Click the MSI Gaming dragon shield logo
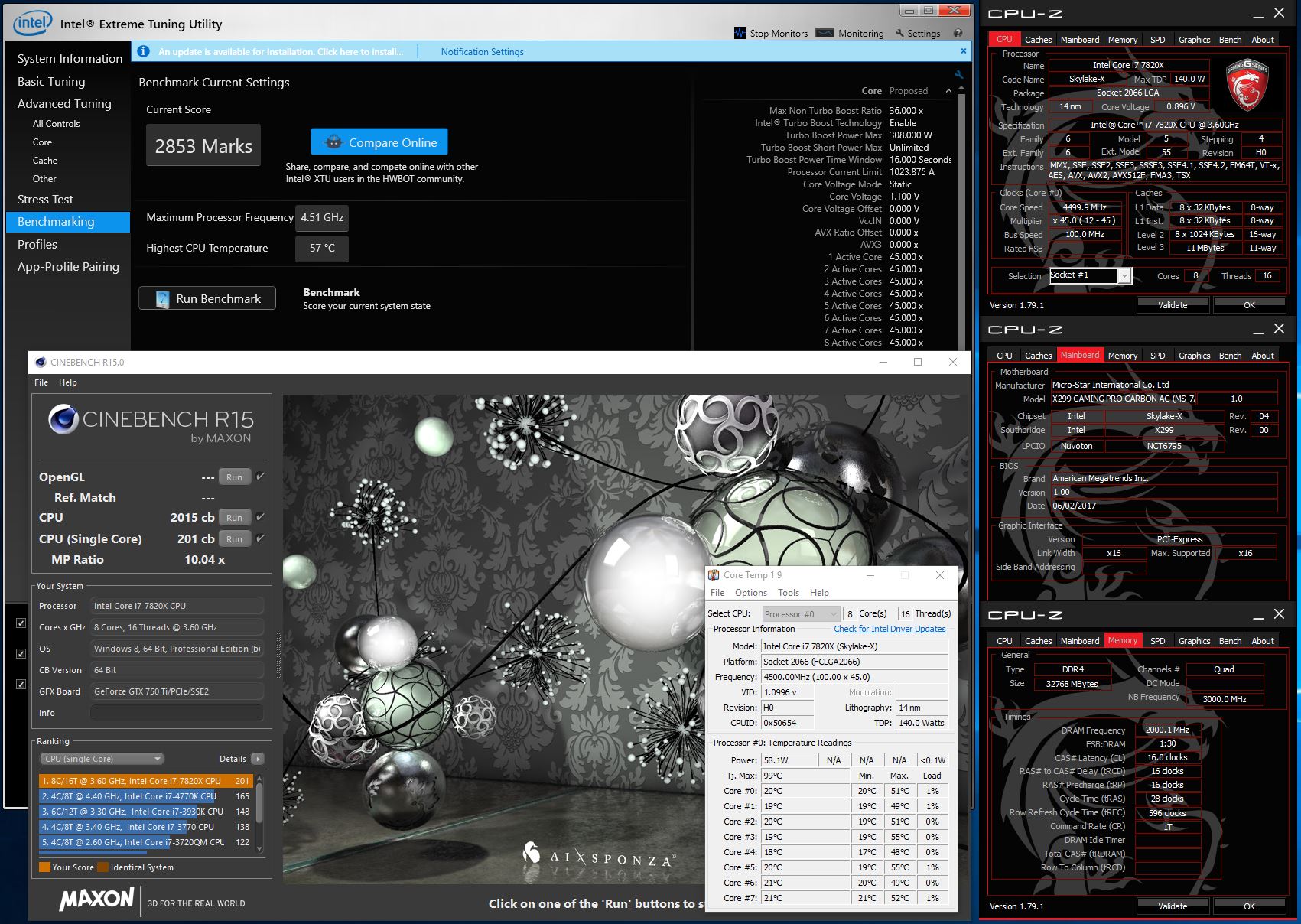 1247,83
